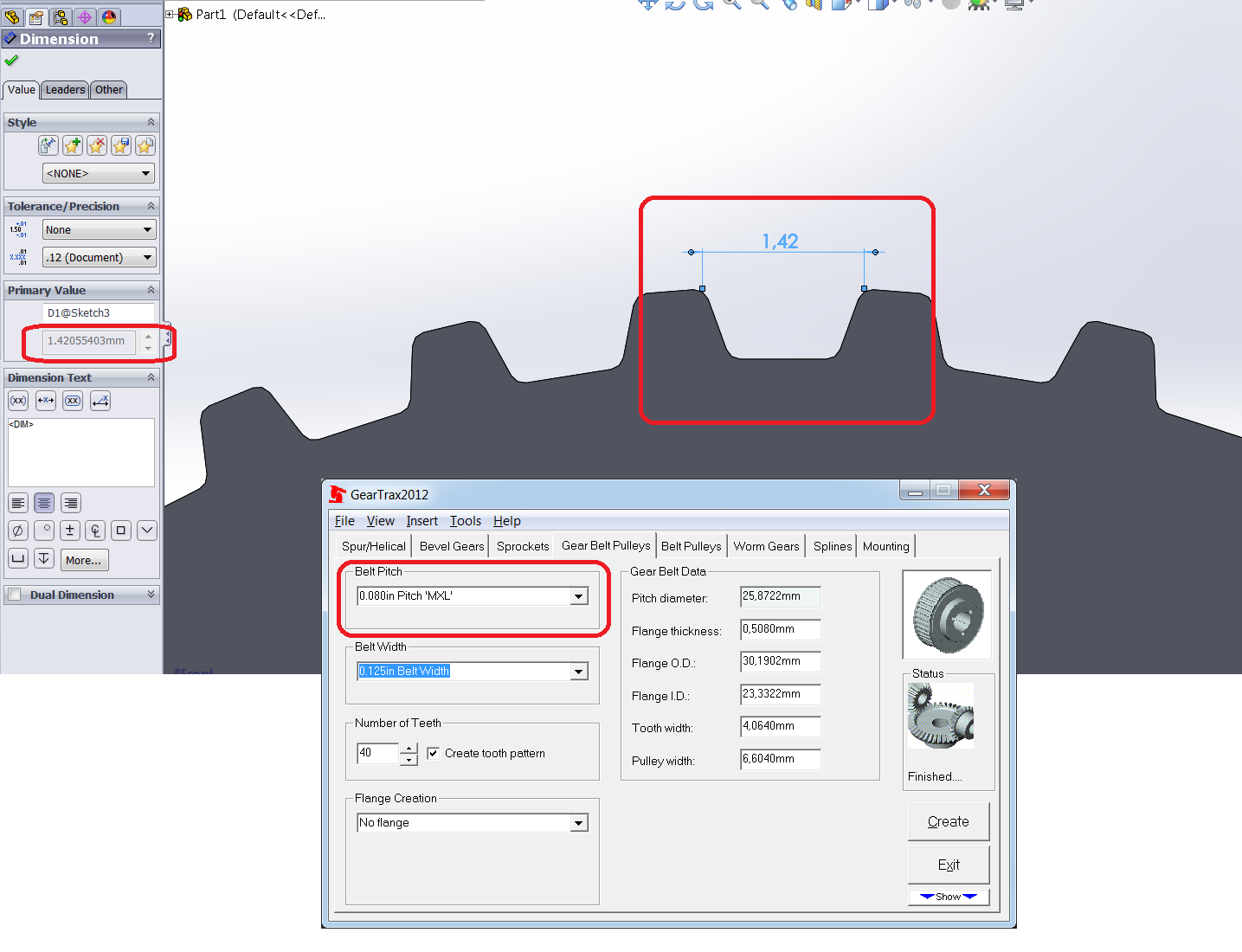This screenshot has height=952, width=1242.
Task: Left-justify the dimension text
Action: (x=18, y=503)
